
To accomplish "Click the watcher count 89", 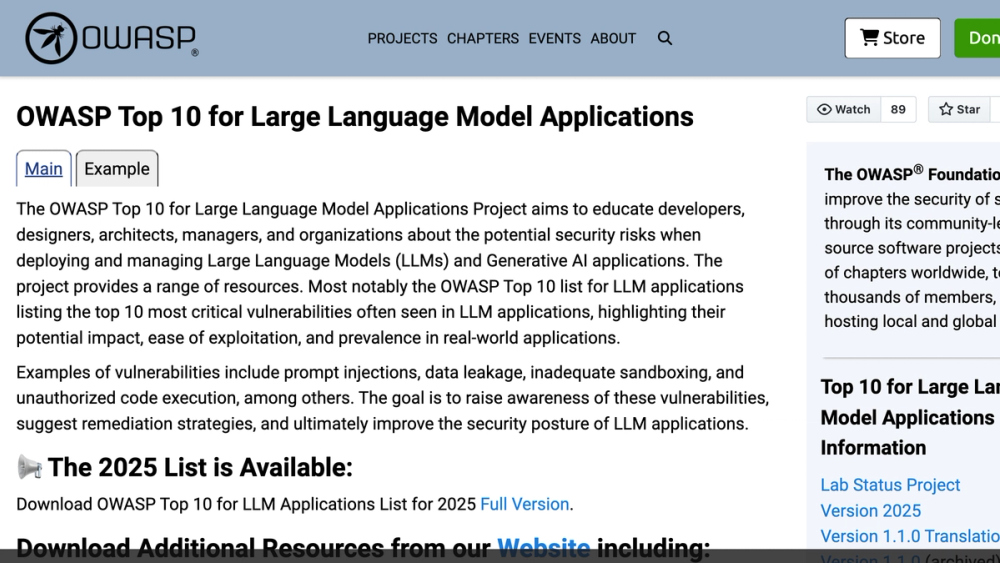I will click(x=898, y=109).
